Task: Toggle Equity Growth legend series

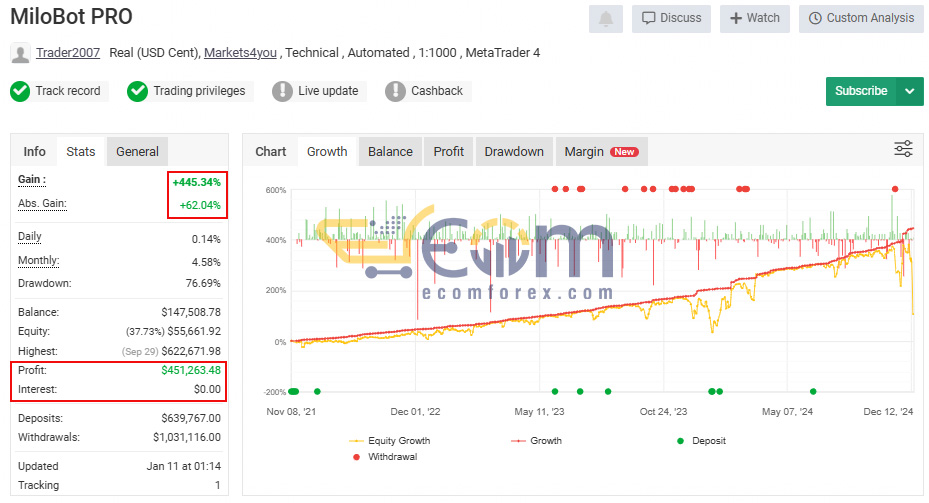Action: (390, 441)
